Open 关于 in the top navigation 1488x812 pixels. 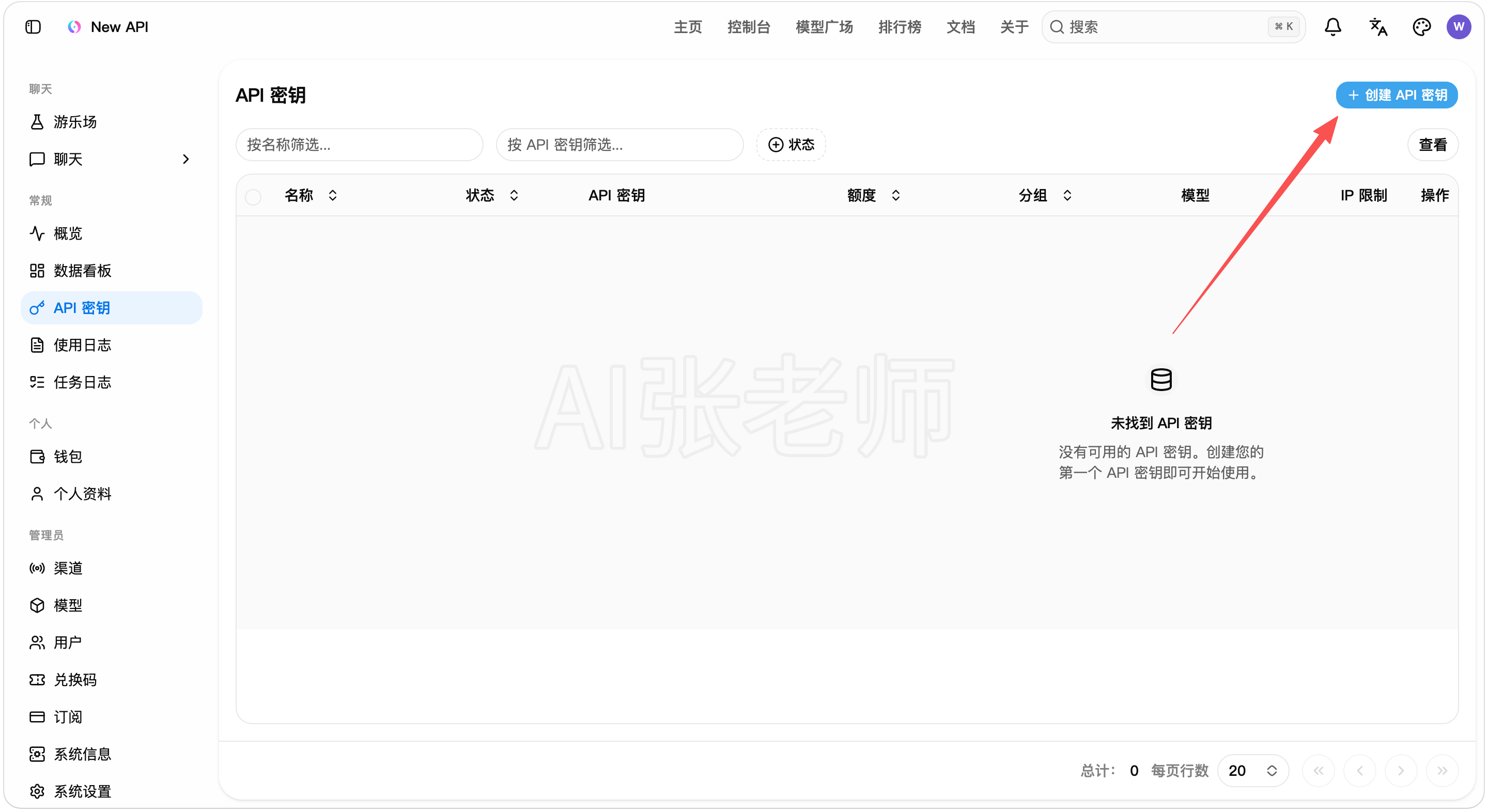coord(1014,26)
